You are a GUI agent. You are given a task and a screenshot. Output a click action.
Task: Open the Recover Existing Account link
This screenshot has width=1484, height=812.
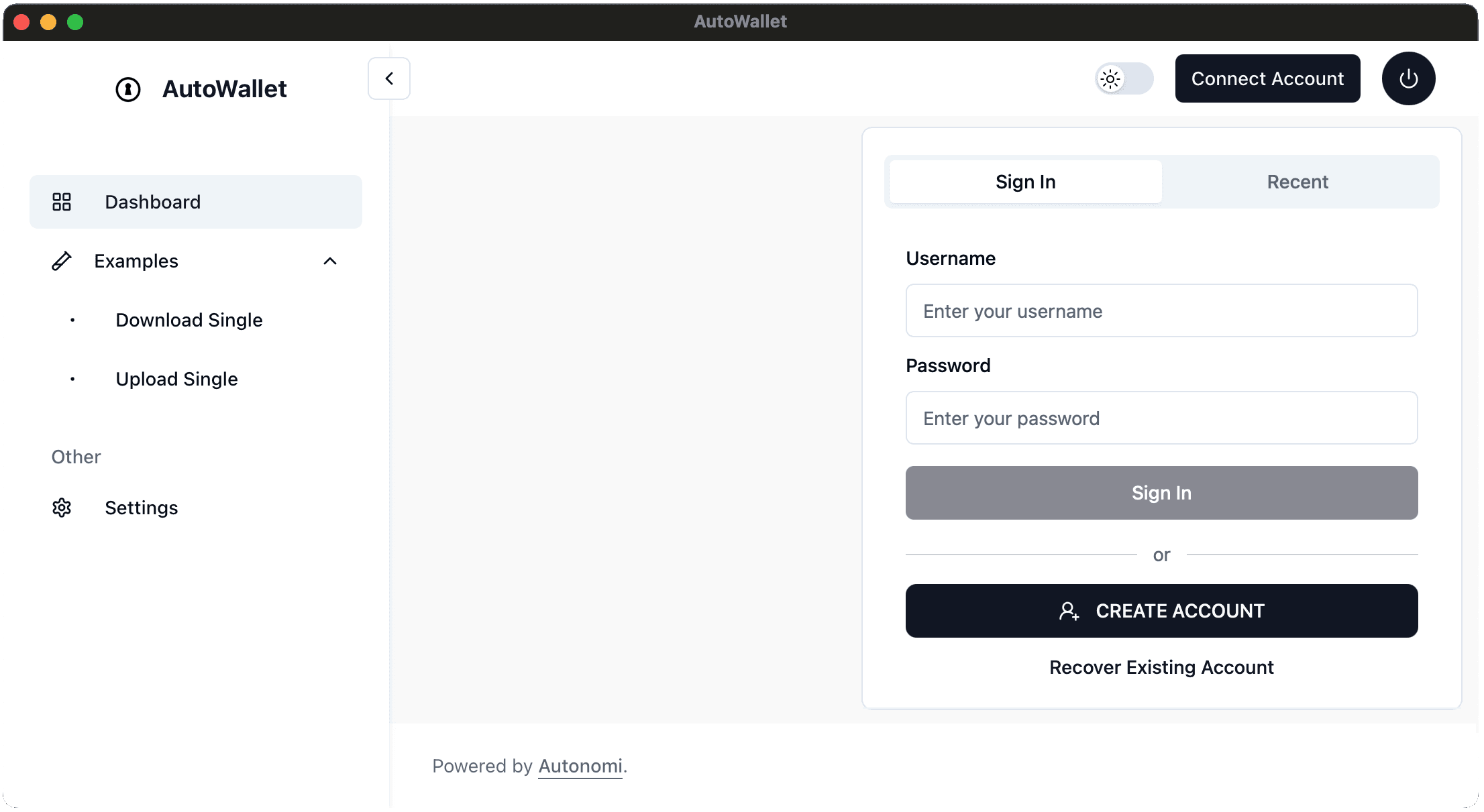pyautogui.click(x=1161, y=667)
